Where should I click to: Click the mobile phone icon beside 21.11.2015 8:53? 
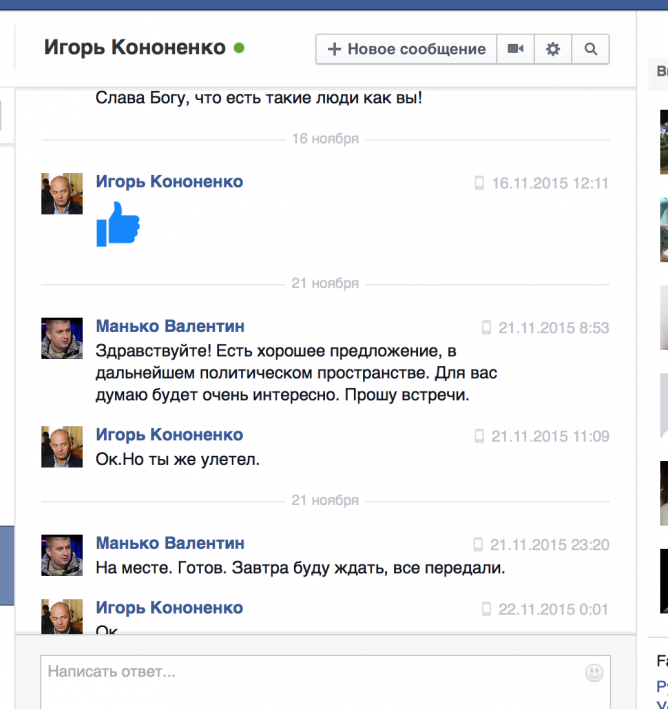tap(486, 328)
